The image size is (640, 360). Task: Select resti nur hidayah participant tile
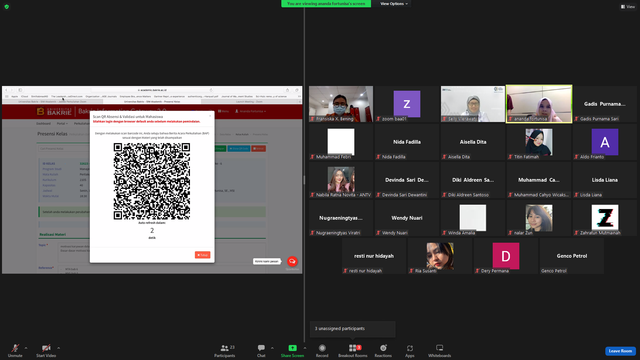point(374,256)
